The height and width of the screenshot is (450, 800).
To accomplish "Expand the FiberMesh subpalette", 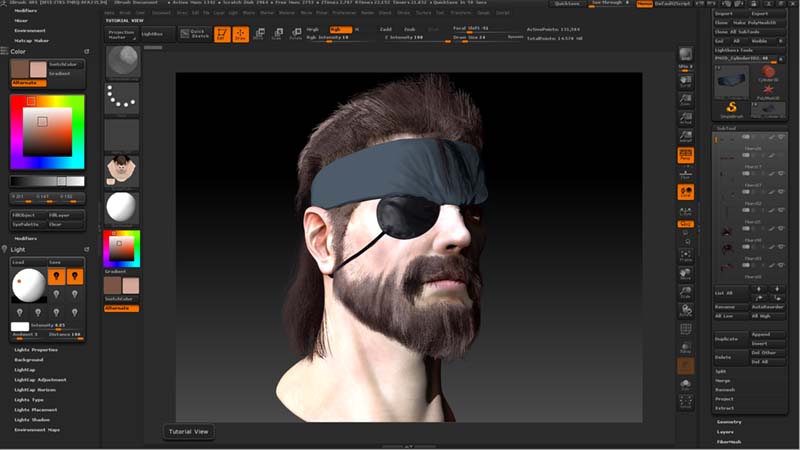I will [x=729, y=442].
